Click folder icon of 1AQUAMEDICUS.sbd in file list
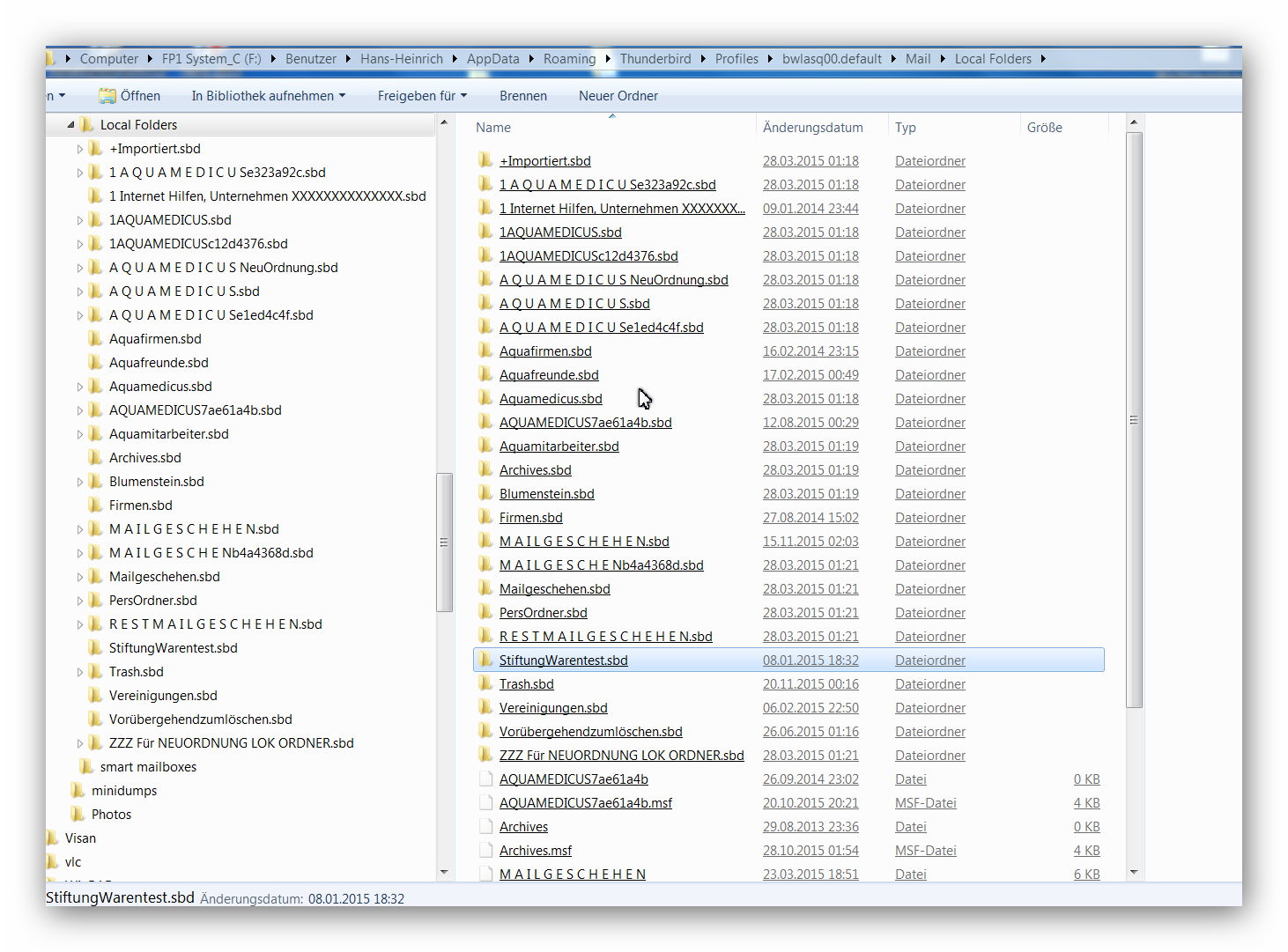This screenshot has height=952, width=1288. (x=485, y=232)
